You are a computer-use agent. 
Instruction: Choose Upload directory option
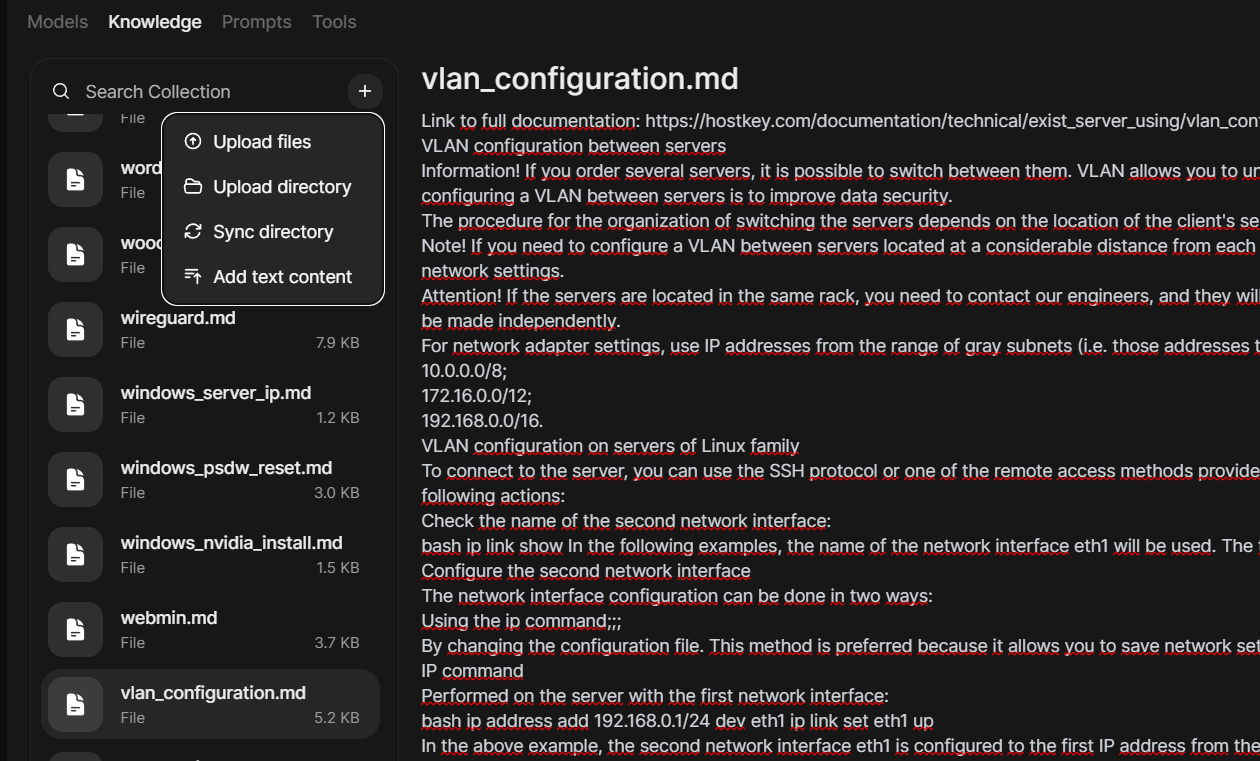click(282, 187)
